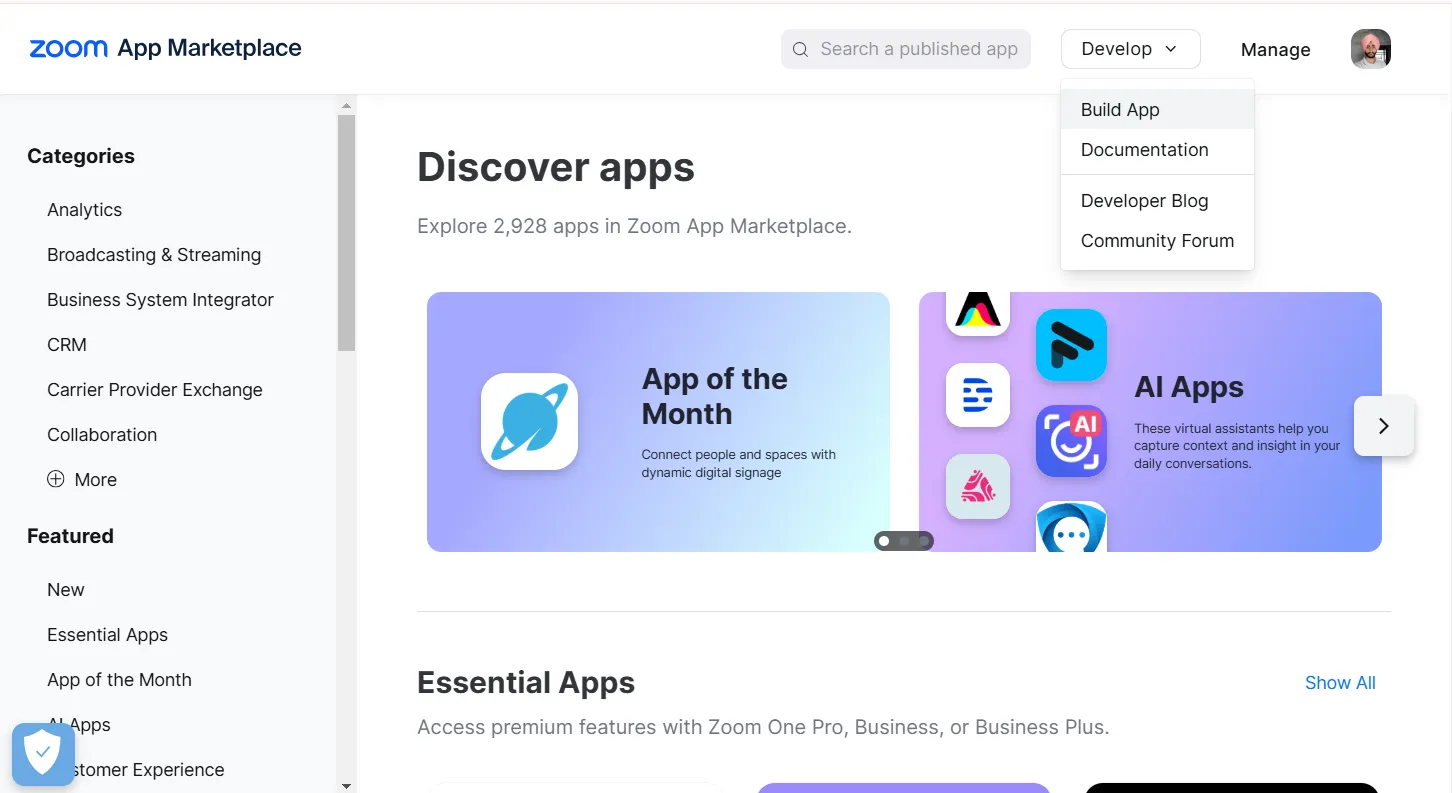
Task: Click the plus circle icon beside More
Action: pos(56,479)
